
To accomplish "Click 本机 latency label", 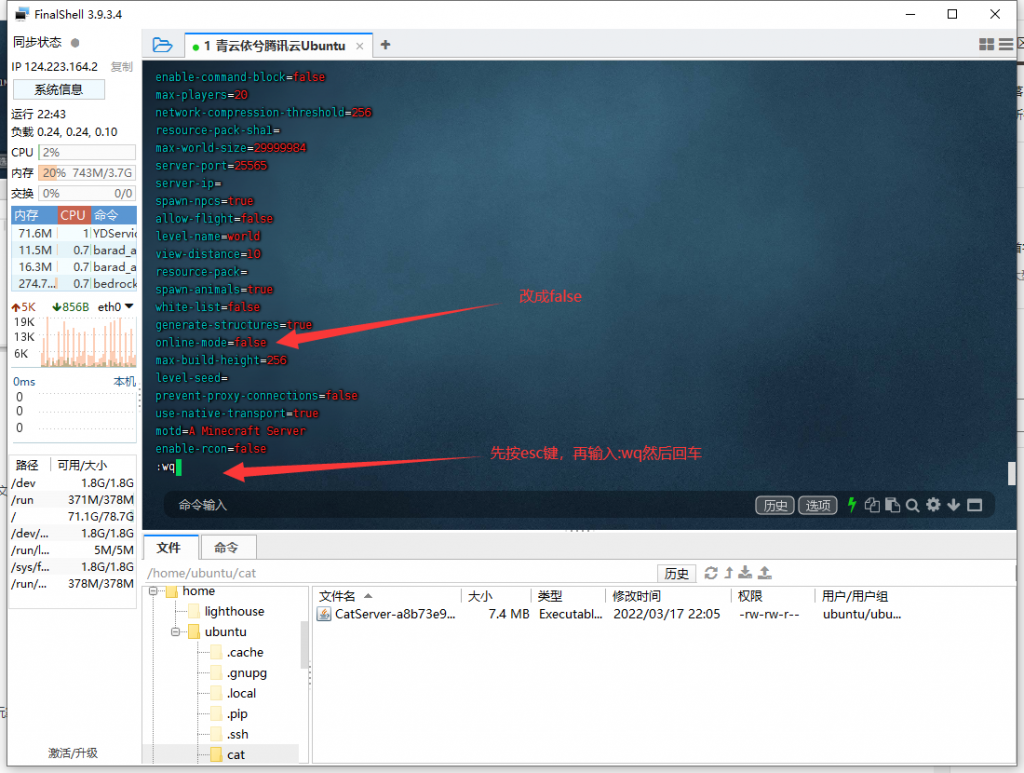I will (x=124, y=381).
